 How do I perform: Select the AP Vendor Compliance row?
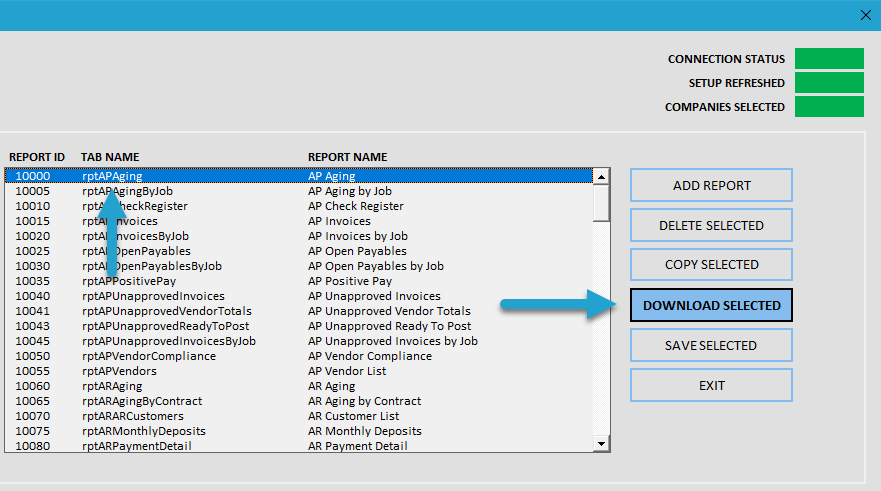(299, 356)
